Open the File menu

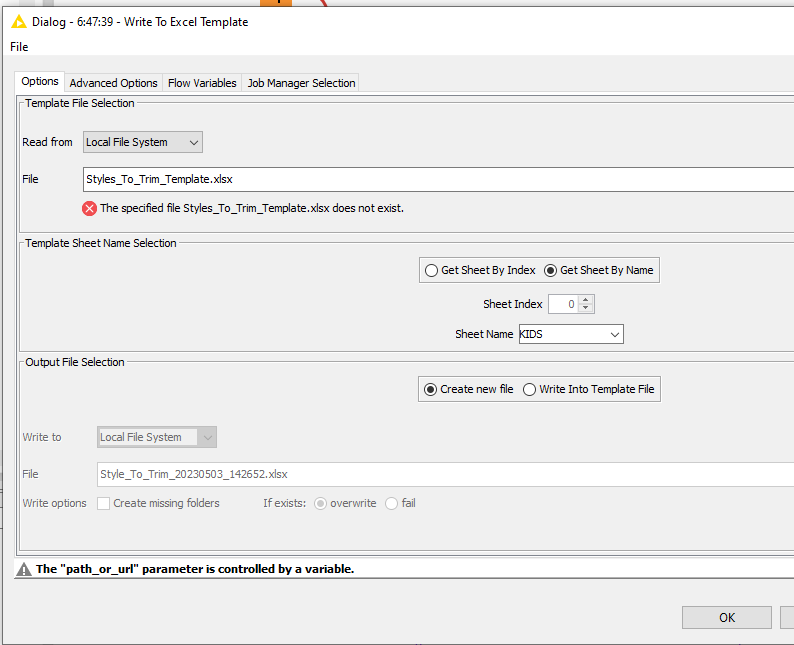pyautogui.click(x=19, y=47)
